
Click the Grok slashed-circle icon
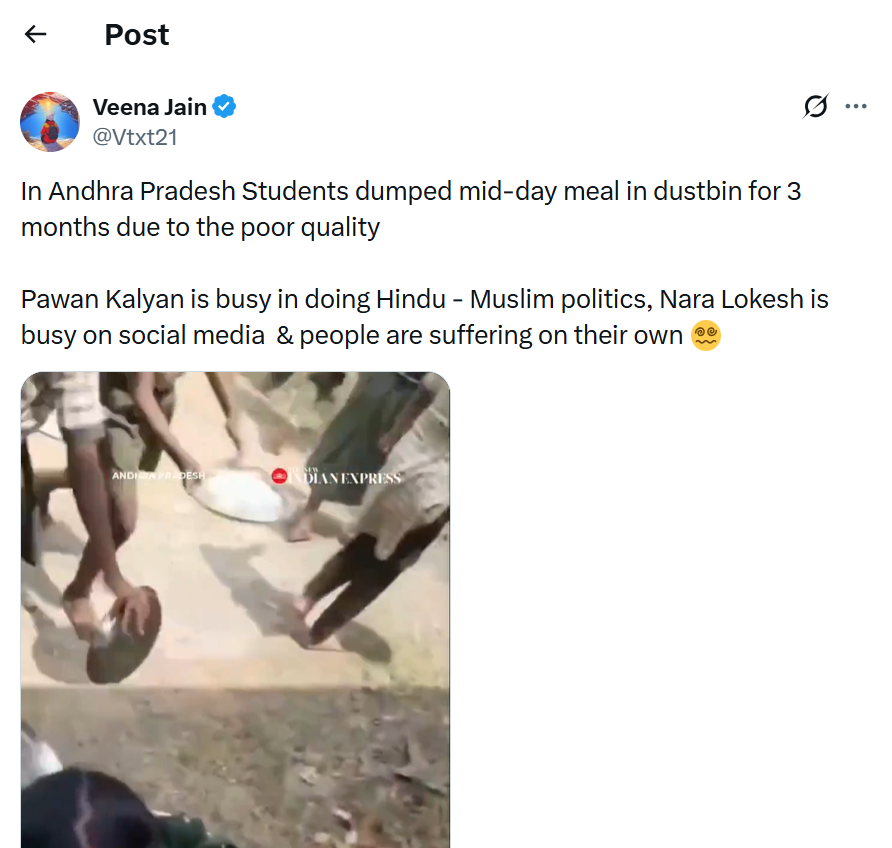point(816,107)
